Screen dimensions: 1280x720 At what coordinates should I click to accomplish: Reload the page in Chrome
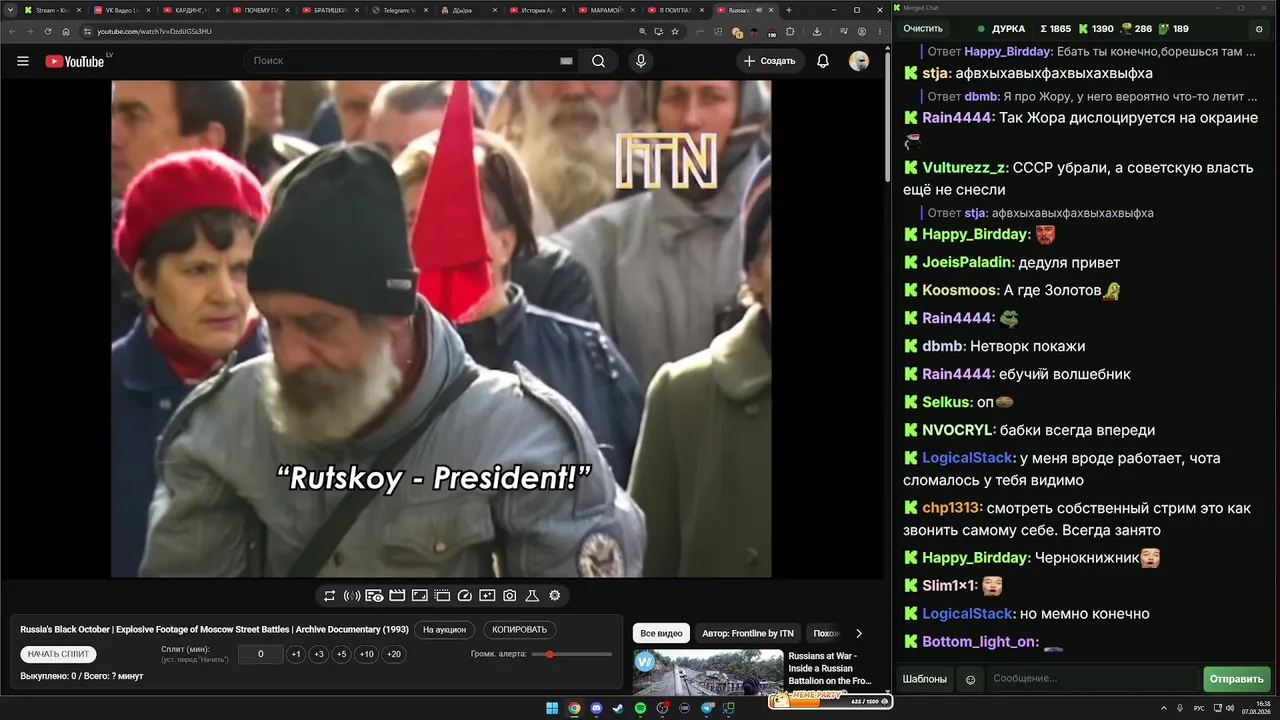coord(48,32)
